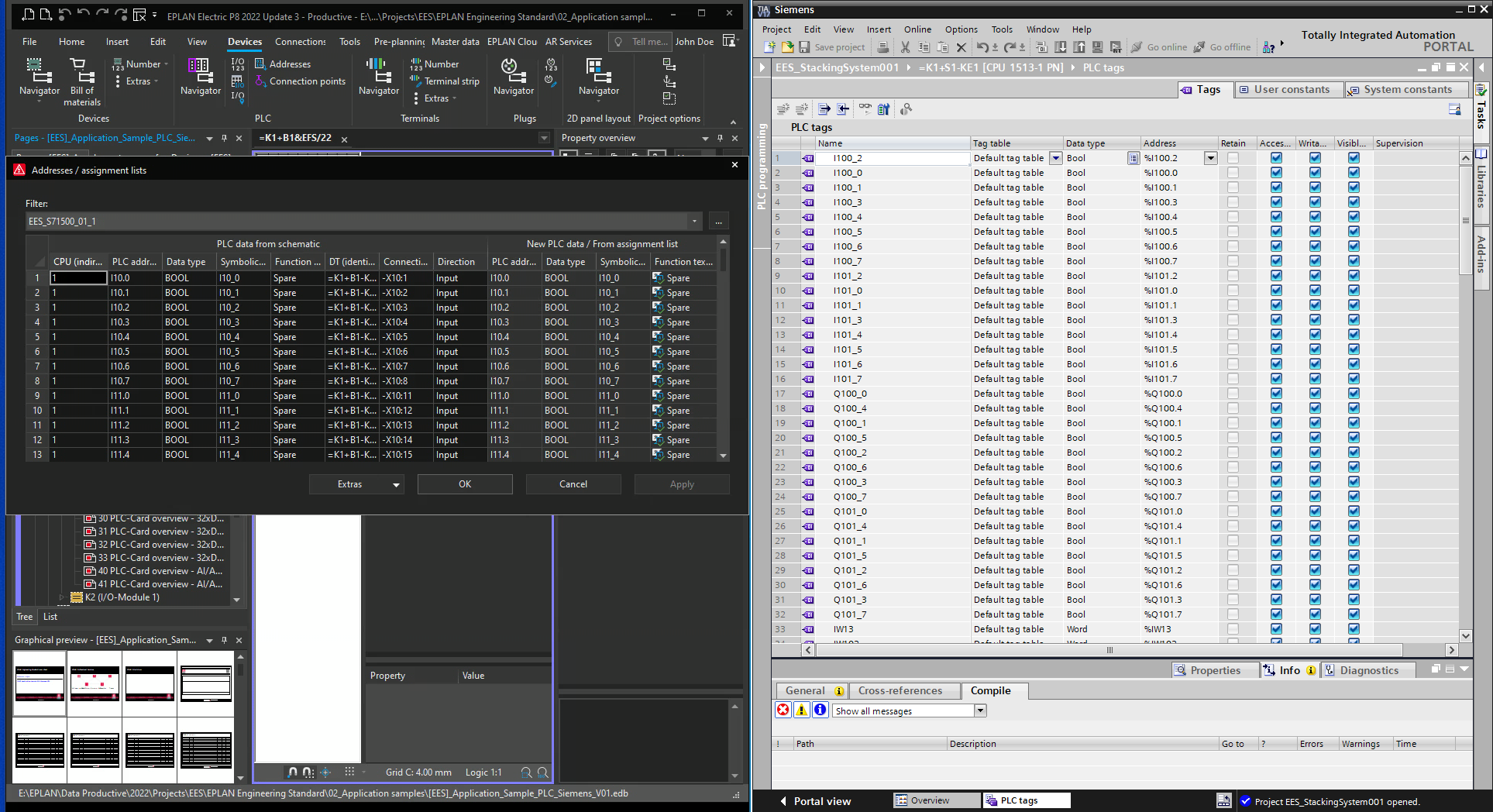Click the Save project icon in TIA Portal

pos(806,47)
